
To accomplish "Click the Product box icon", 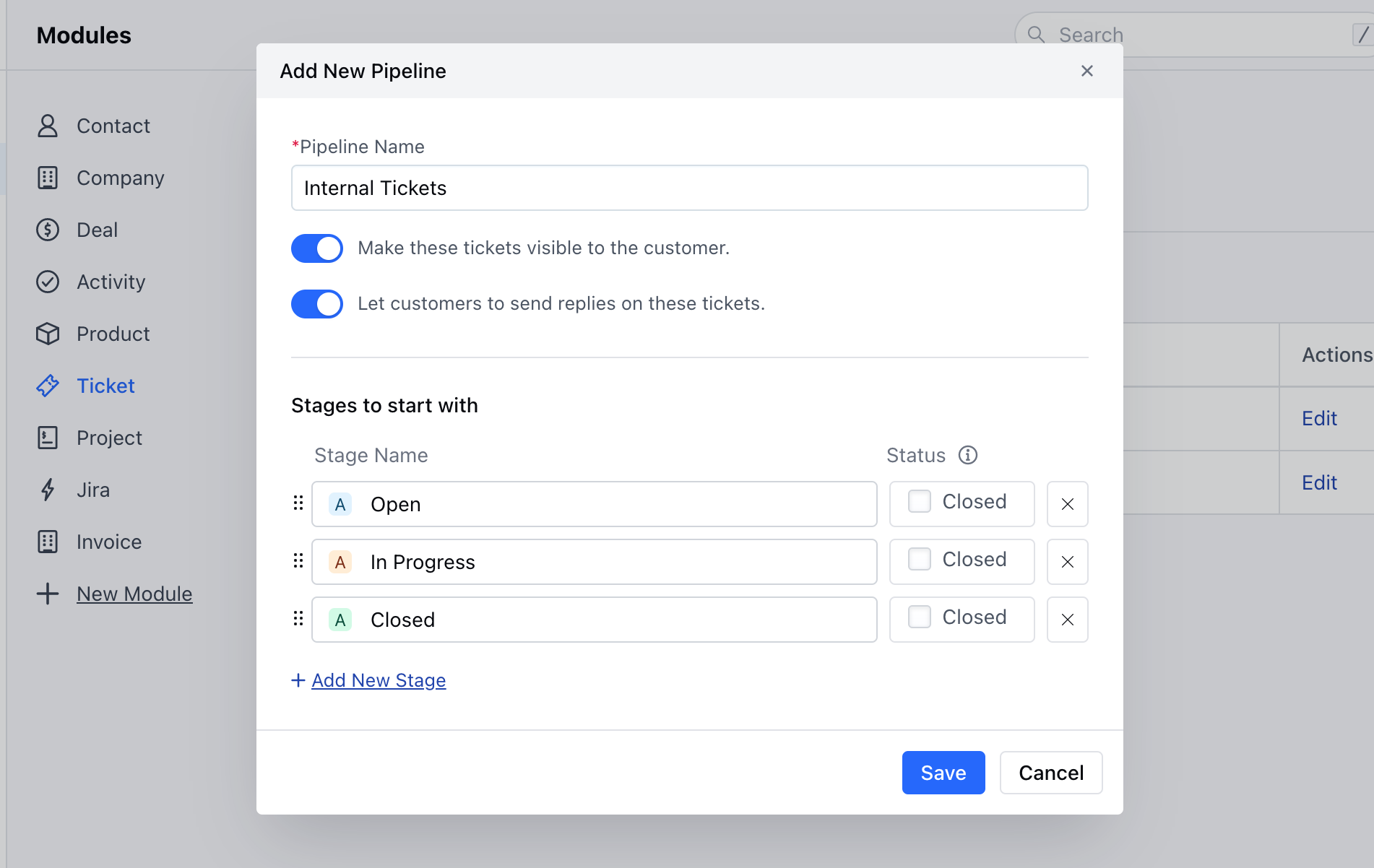I will (x=48, y=334).
